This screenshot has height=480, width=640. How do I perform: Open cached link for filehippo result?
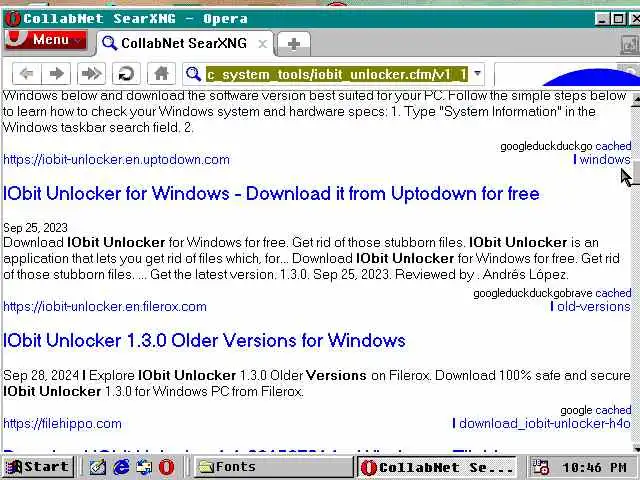[x=613, y=410]
